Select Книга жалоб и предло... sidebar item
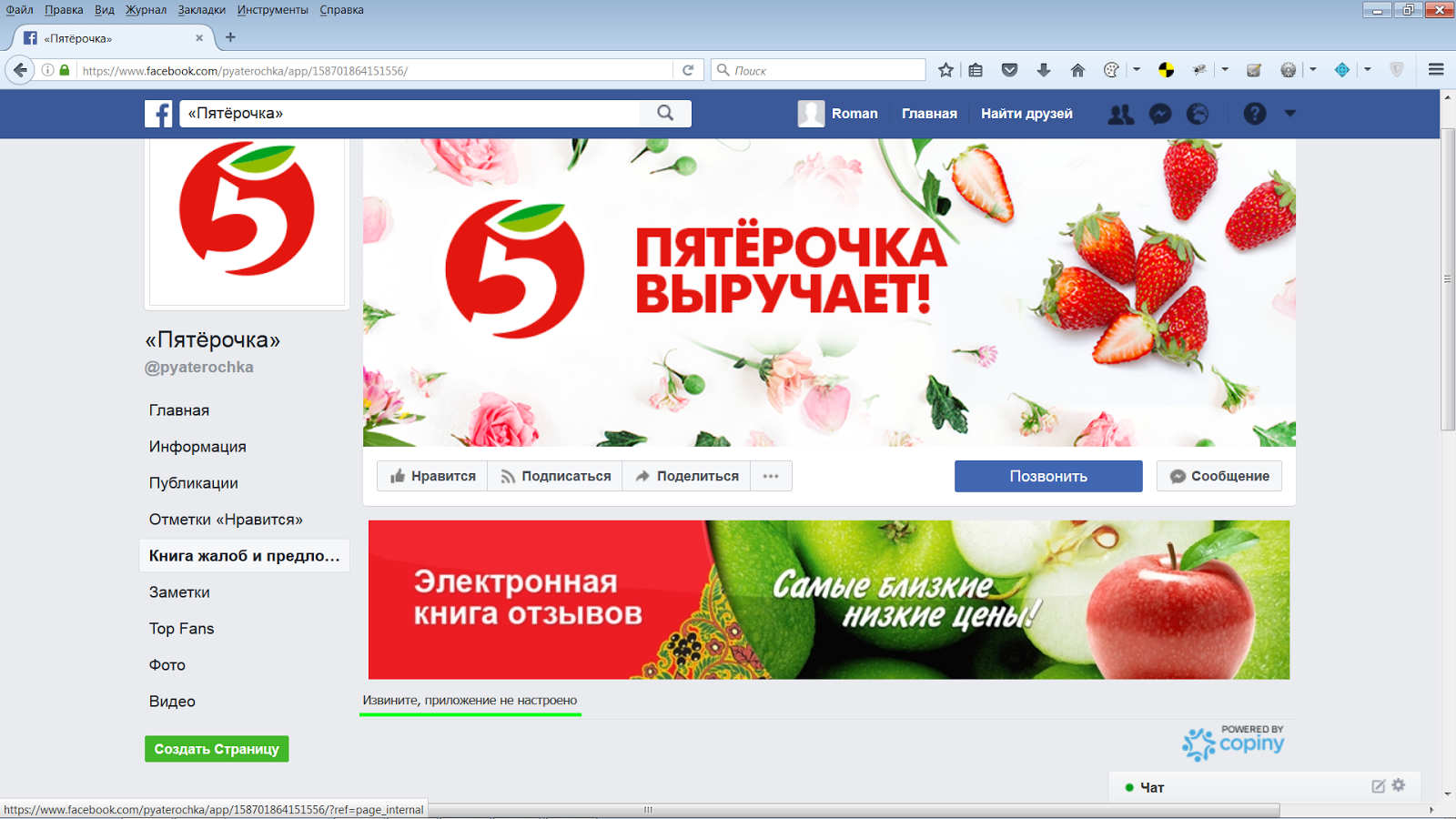Image resolution: width=1456 pixels, height=819 pixels. click(244, 556)
